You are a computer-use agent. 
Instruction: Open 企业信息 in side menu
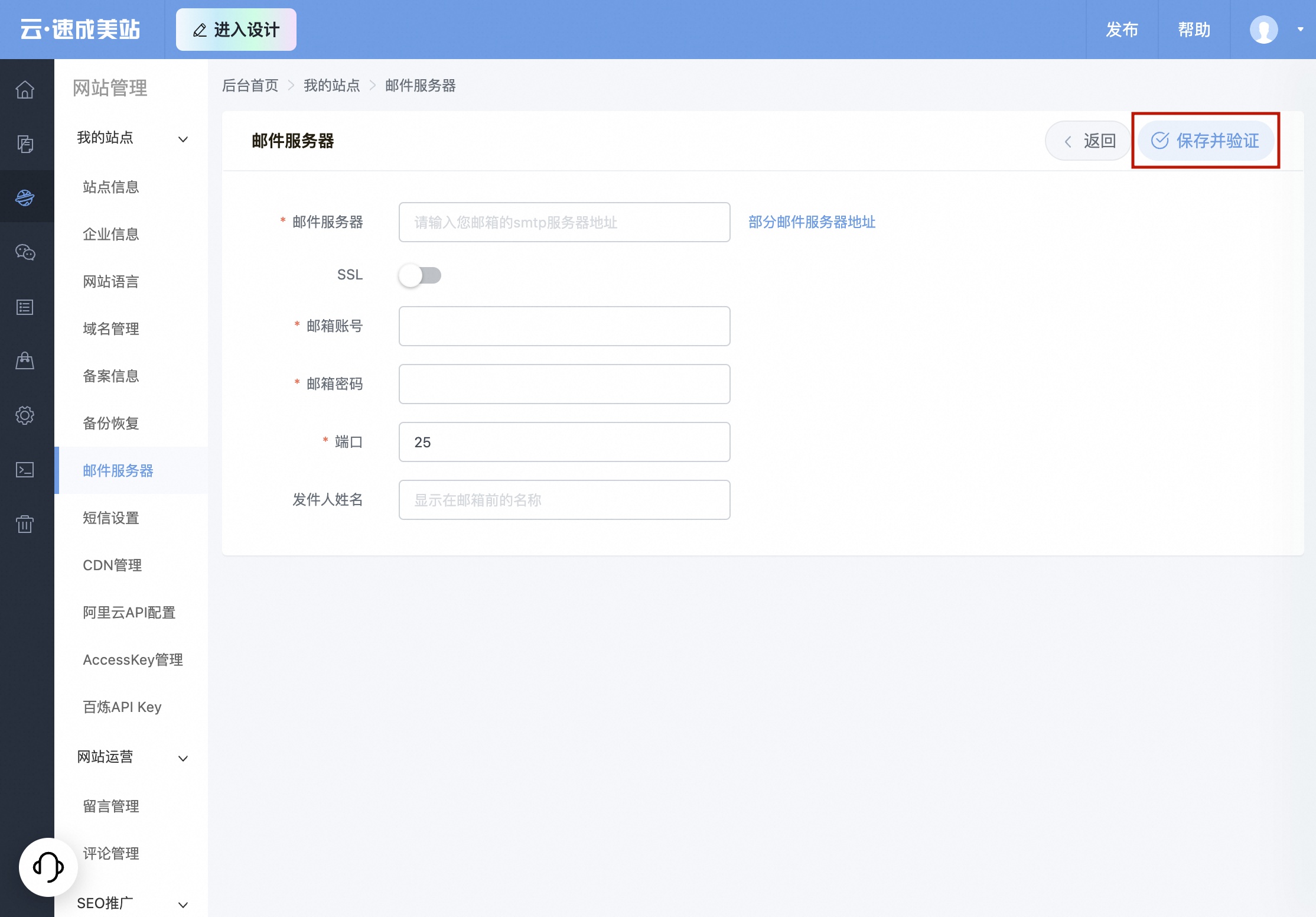click(111, 235)
